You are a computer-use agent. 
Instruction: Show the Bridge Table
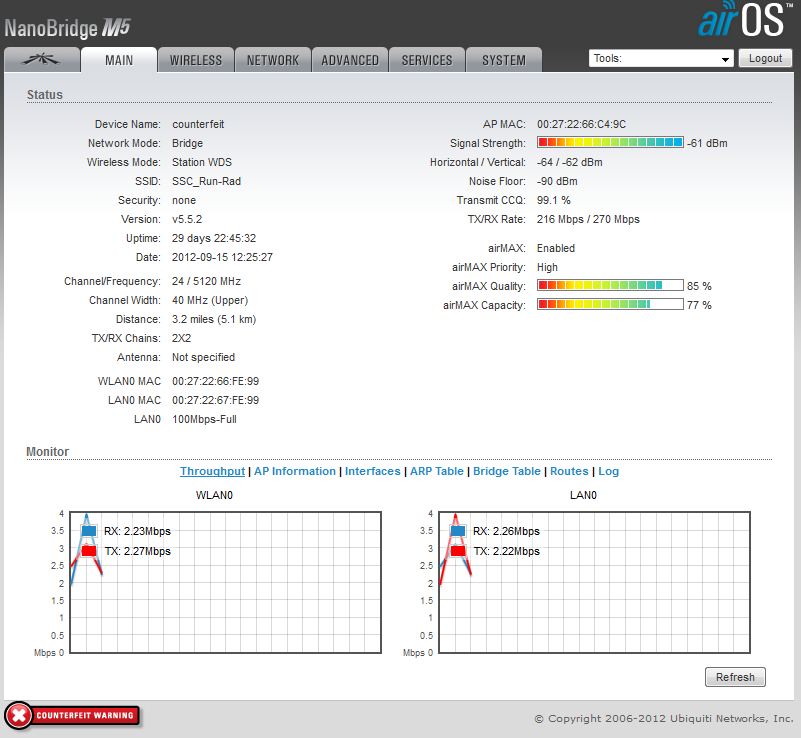pyautogui.click(x=507, y=471)
